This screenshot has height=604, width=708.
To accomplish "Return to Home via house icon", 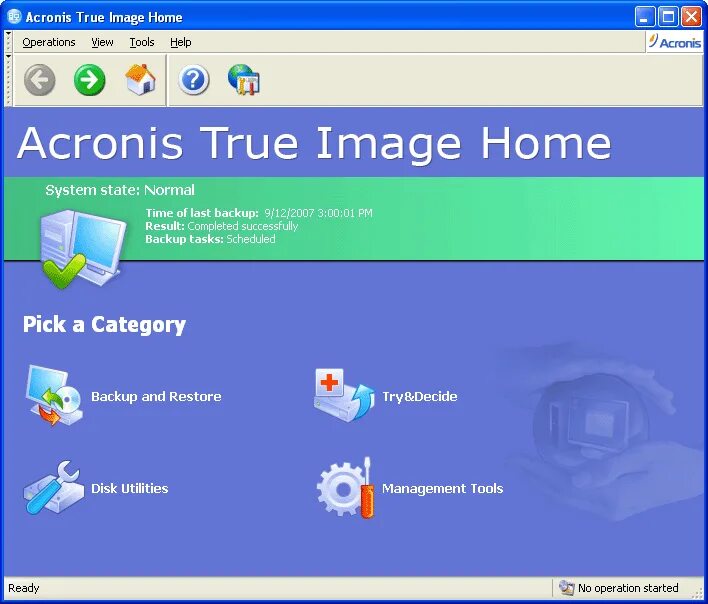I will [140, 79].
